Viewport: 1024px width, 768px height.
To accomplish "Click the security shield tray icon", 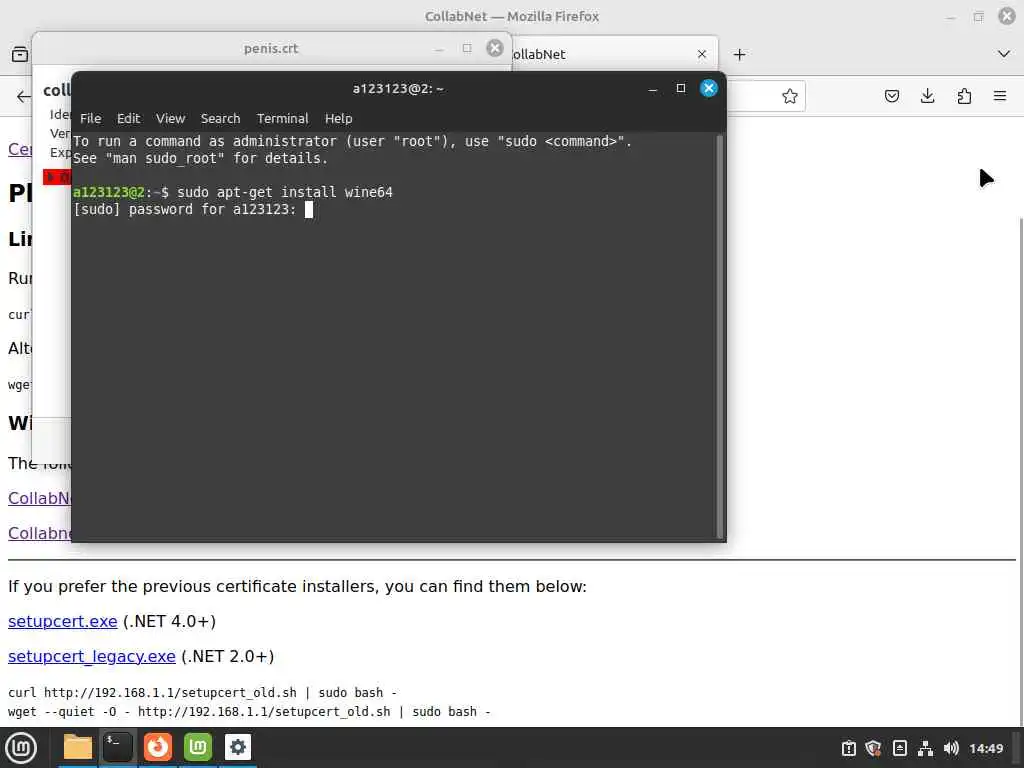I will [x=873, y=748].
